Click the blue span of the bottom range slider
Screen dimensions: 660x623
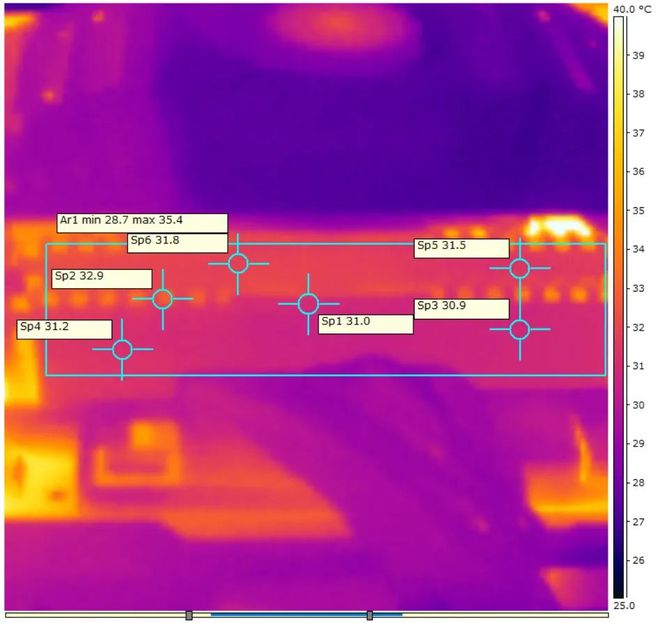tap(280, 615)
